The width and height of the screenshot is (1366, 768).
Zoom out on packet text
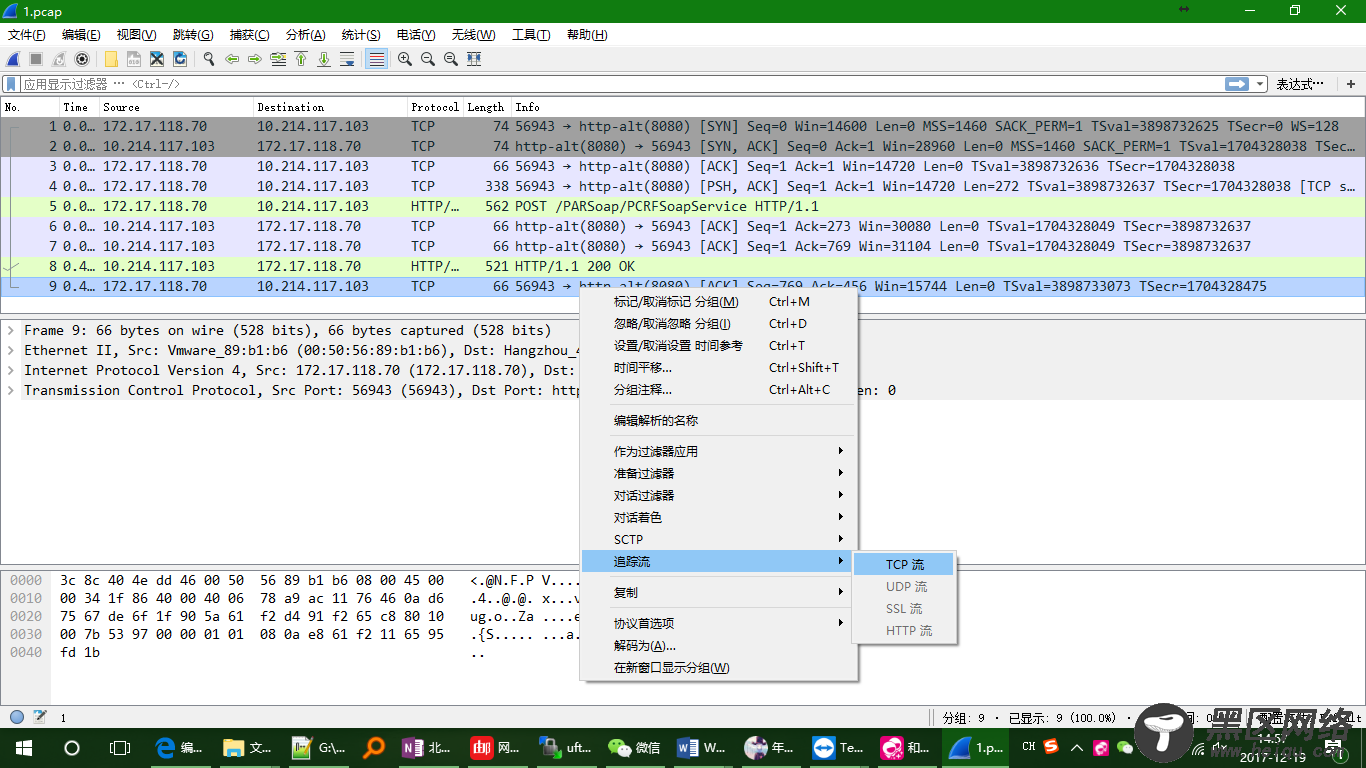[428, 59]
